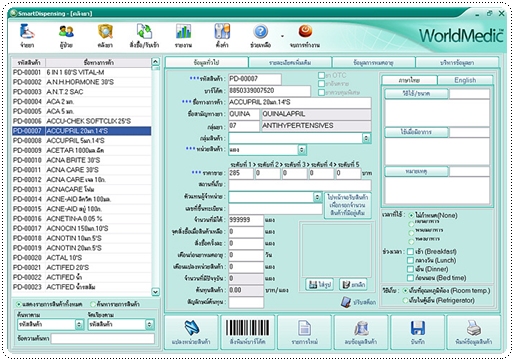This screenshot has width=514, height=361.
Task: Tick the Breakfast checkbox
Action: click(410, 251)
